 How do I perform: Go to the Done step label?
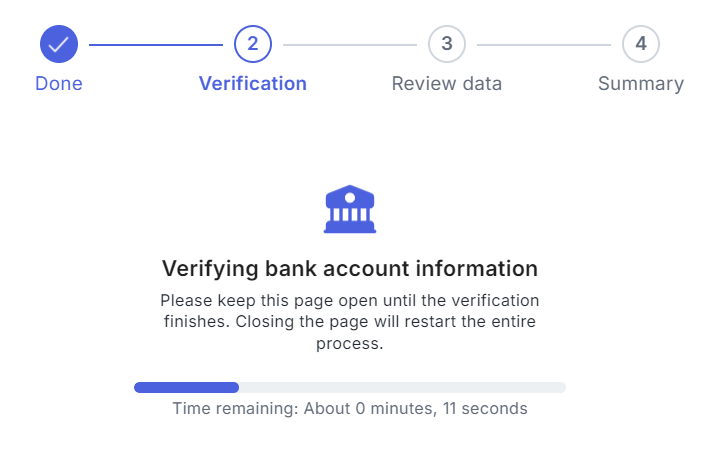point(59,83)
